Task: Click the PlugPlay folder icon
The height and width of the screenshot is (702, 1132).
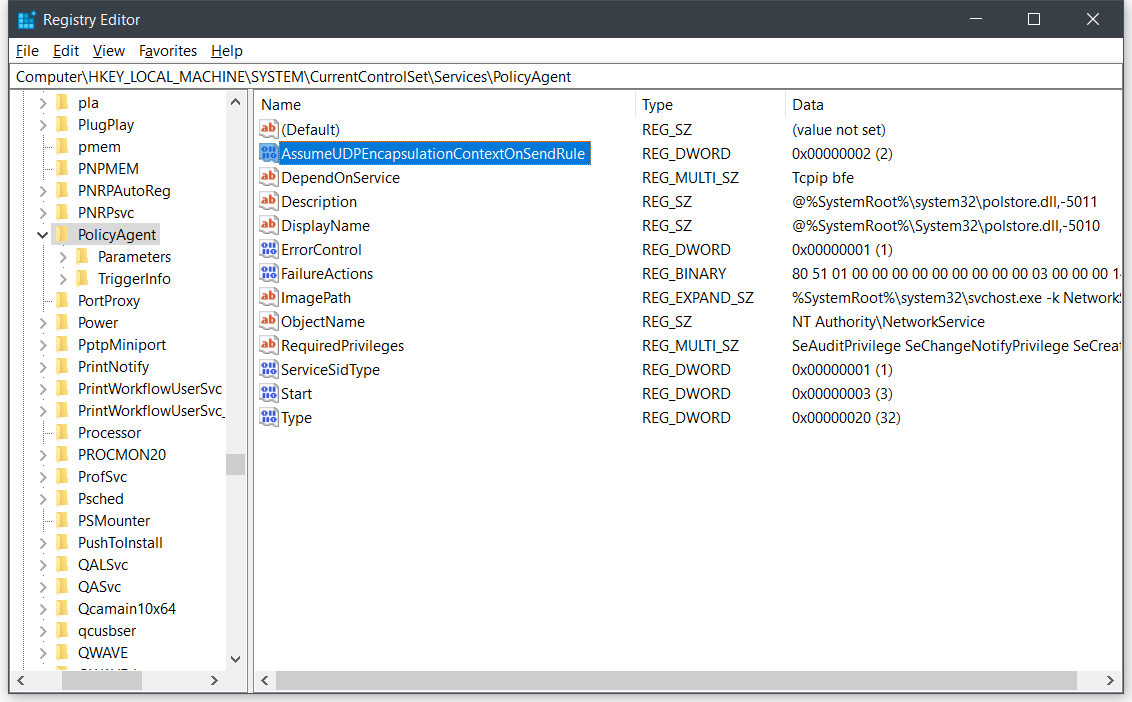Action: (63, 124)
